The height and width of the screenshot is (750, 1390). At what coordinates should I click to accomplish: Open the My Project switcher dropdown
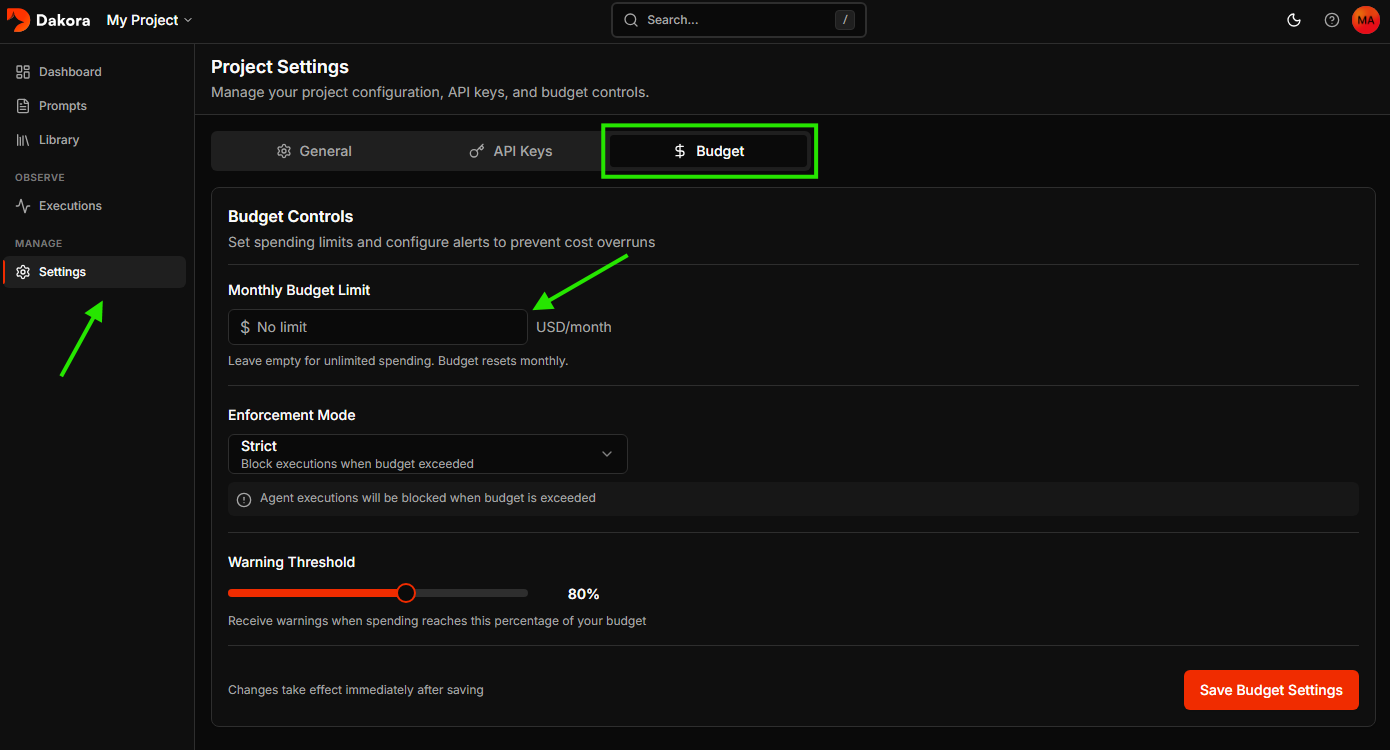tap(149, 20)
